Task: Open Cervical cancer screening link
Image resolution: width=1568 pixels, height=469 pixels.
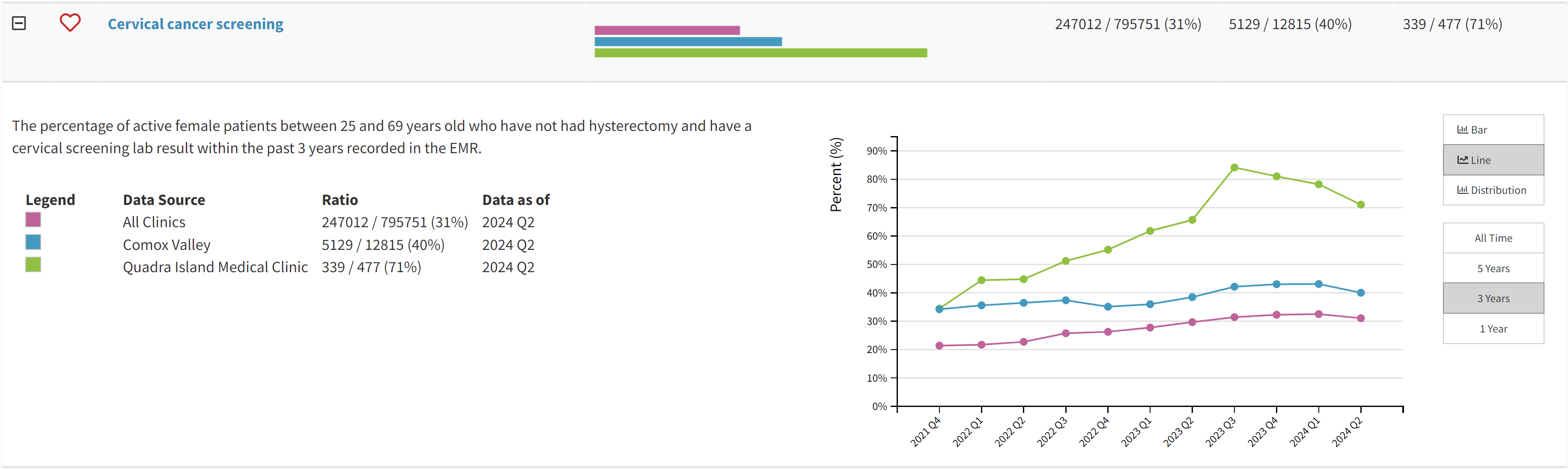Action: pos(195,24)
